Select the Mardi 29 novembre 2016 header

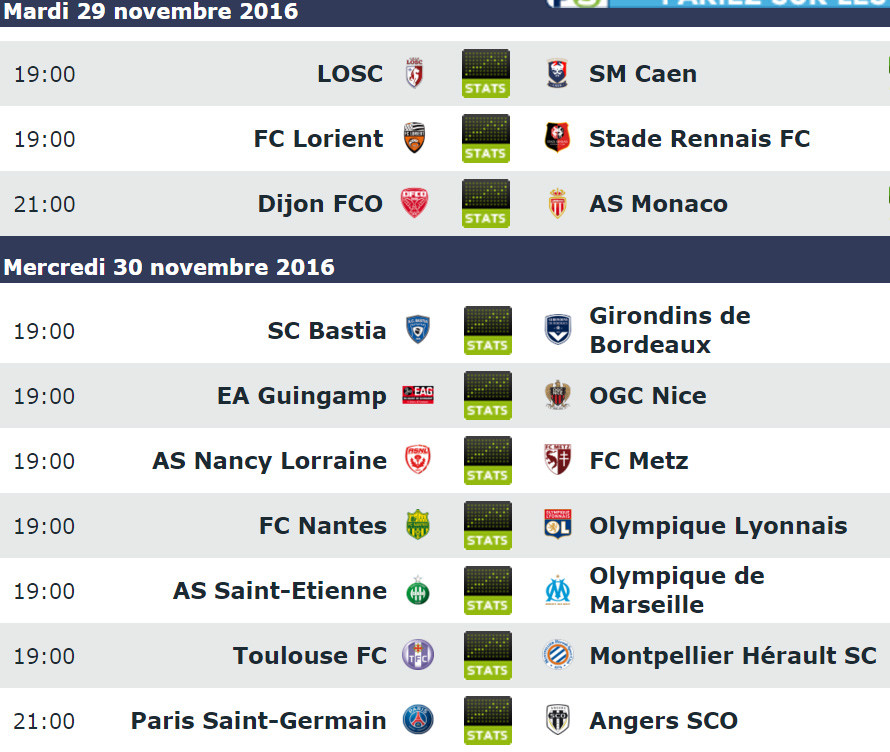[151, 11]
